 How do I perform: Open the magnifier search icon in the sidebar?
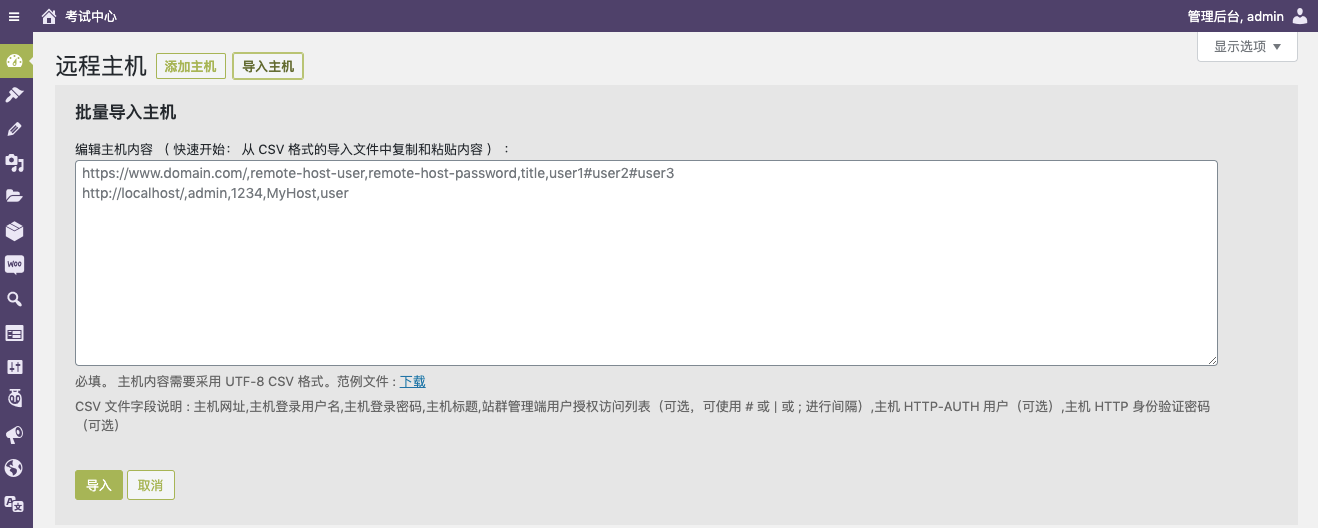15,299
